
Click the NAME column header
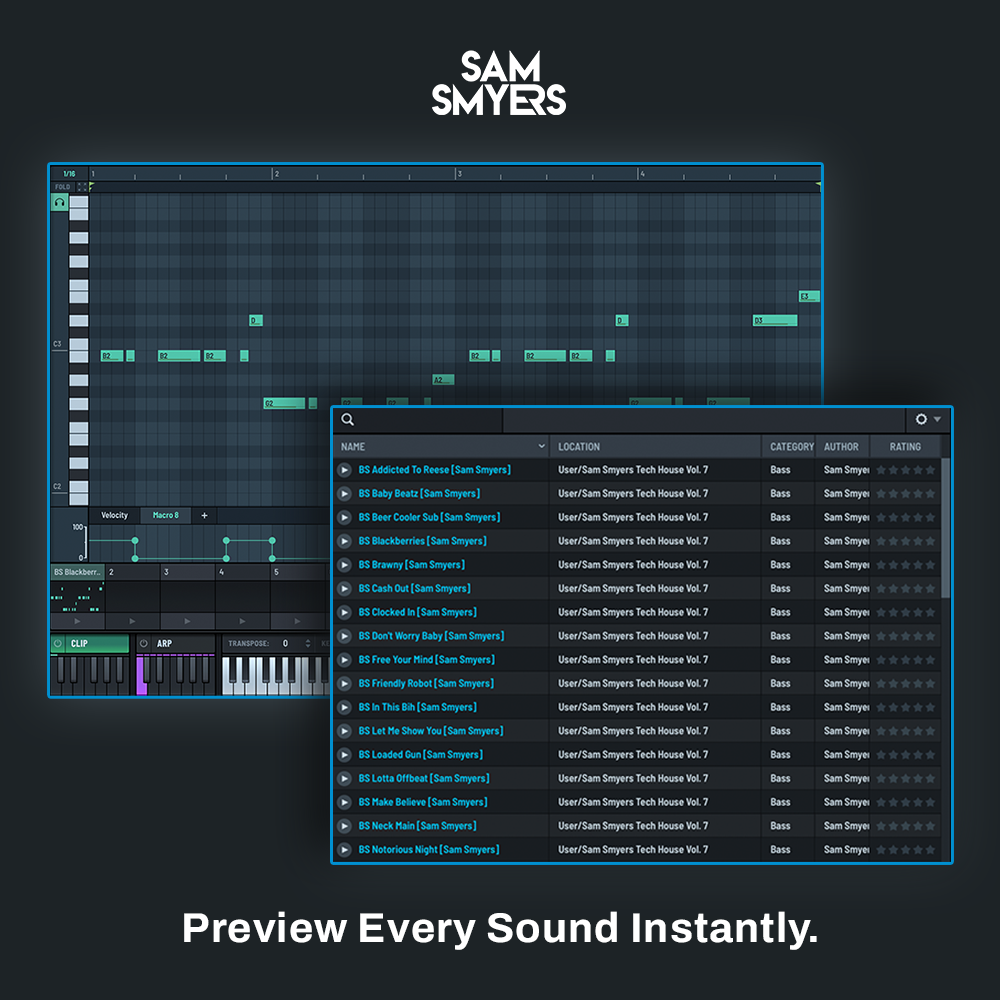coord(441,446)
